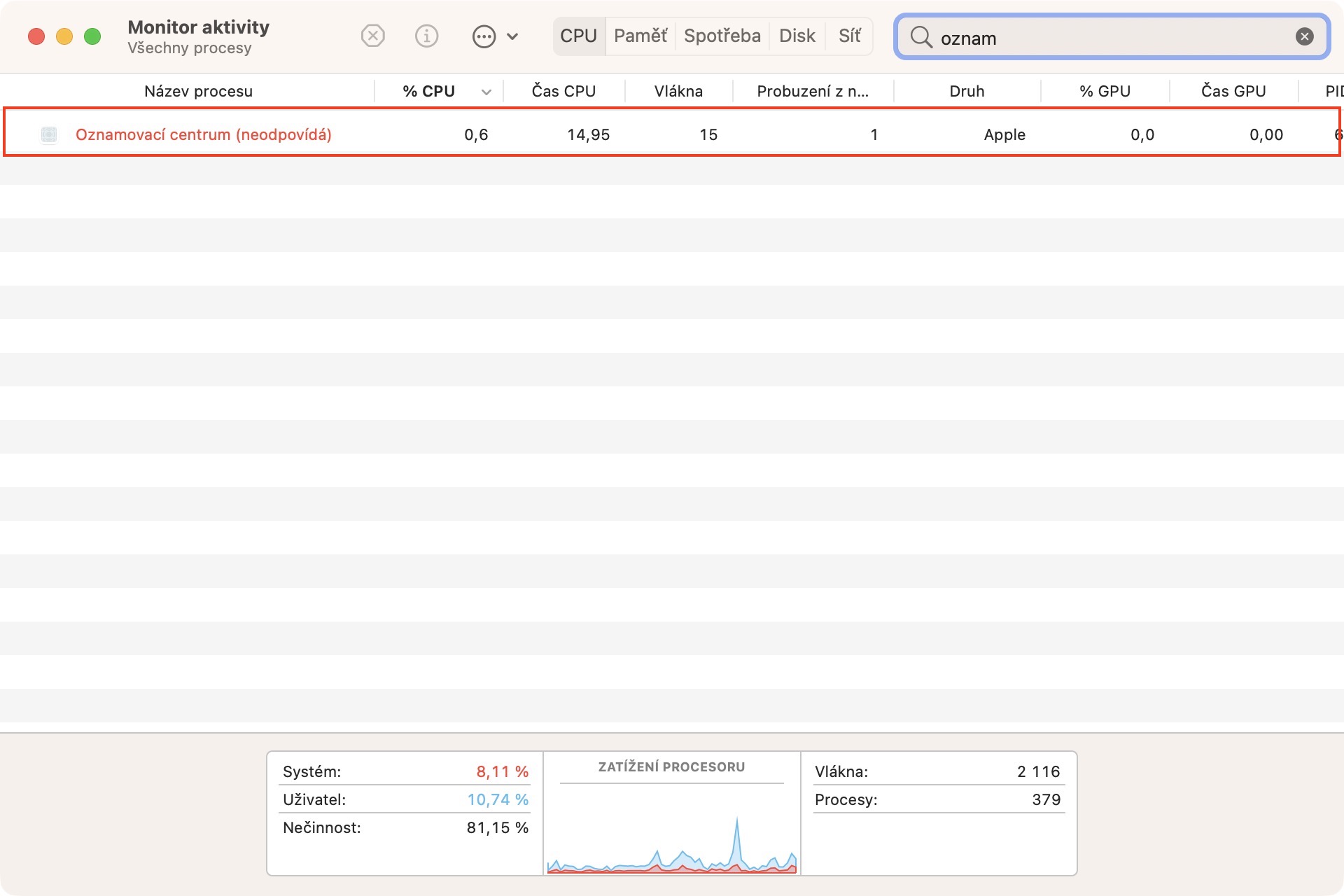This screenshot has height=896, width=1344.
Task: Sort by Čas CPU column header
Action: (563, 91)
